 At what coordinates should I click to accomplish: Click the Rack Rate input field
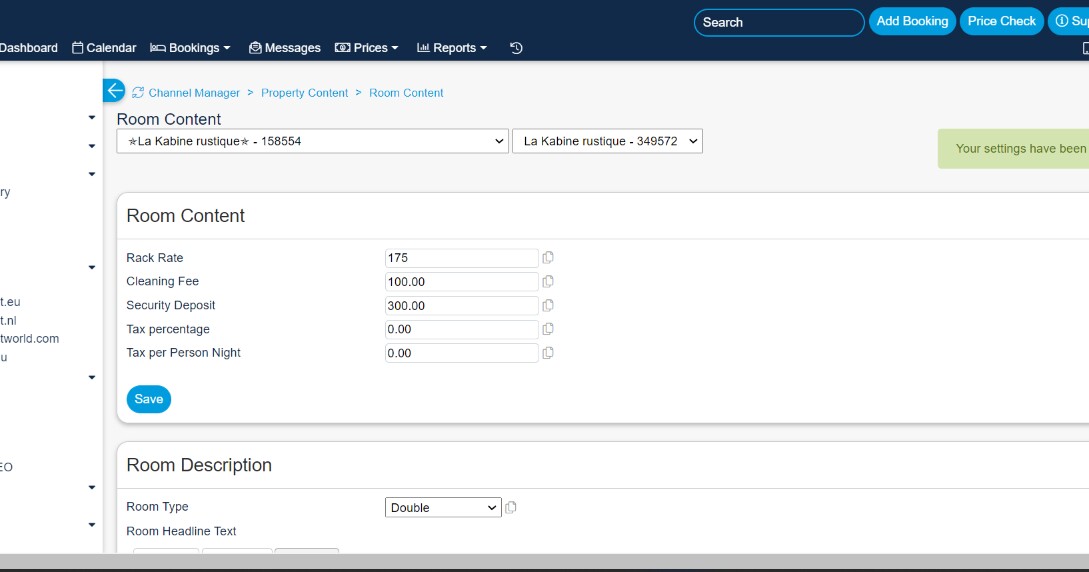pos(462,258)
